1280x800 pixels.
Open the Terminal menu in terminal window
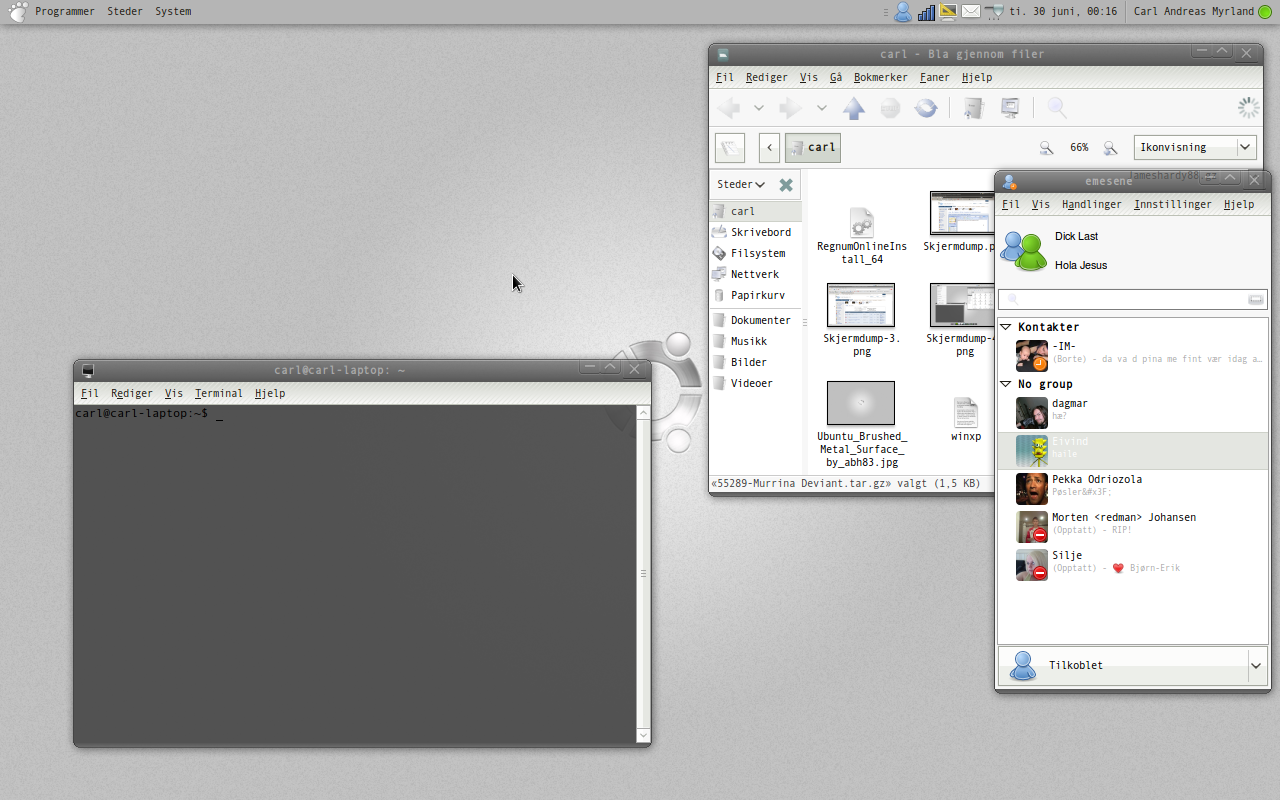point(219,393)
